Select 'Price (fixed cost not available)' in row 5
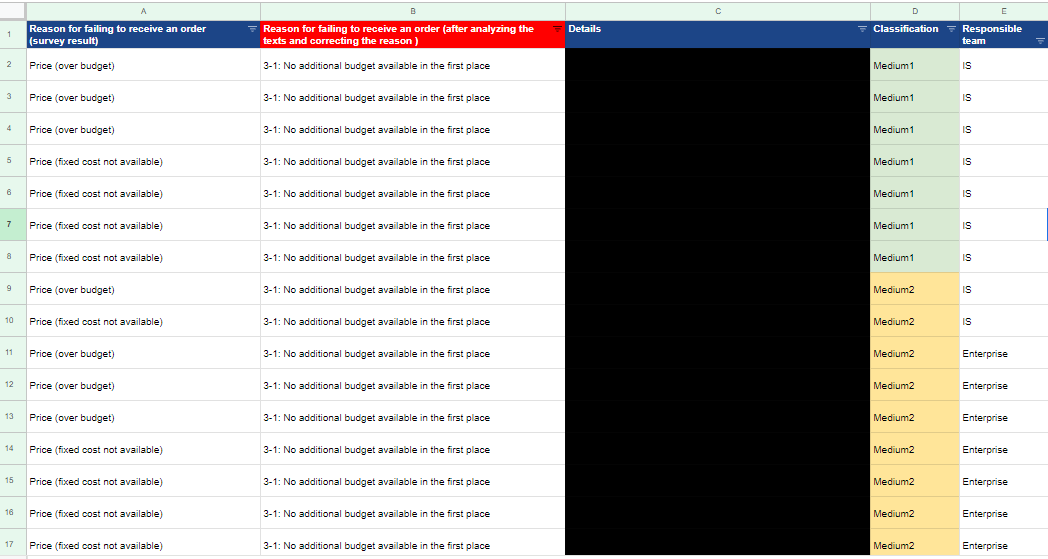This screenshot has height=559, width=1048. tap(144, 162)
